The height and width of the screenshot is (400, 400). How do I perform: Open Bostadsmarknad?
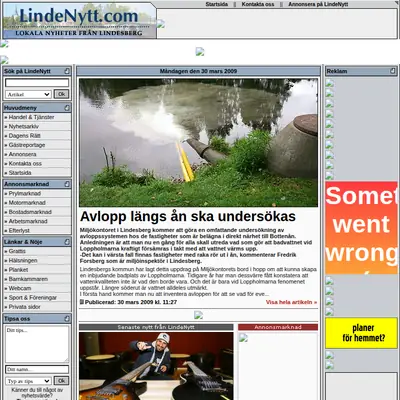click(30, 212)
